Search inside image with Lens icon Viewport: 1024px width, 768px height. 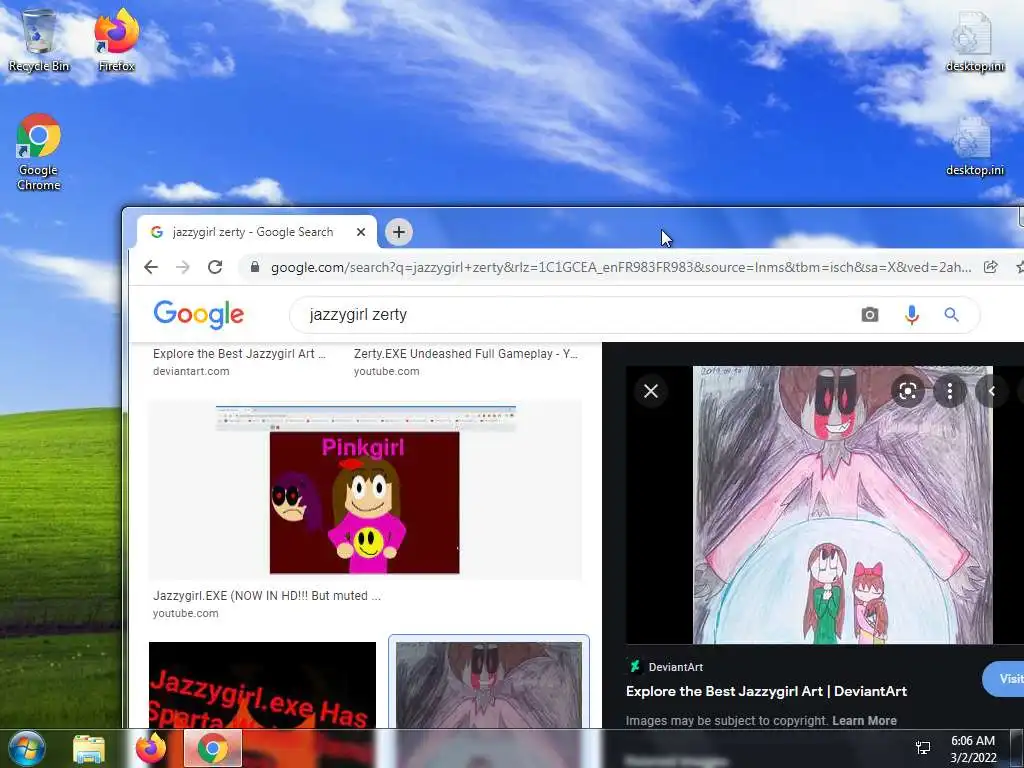coord(908,391)
